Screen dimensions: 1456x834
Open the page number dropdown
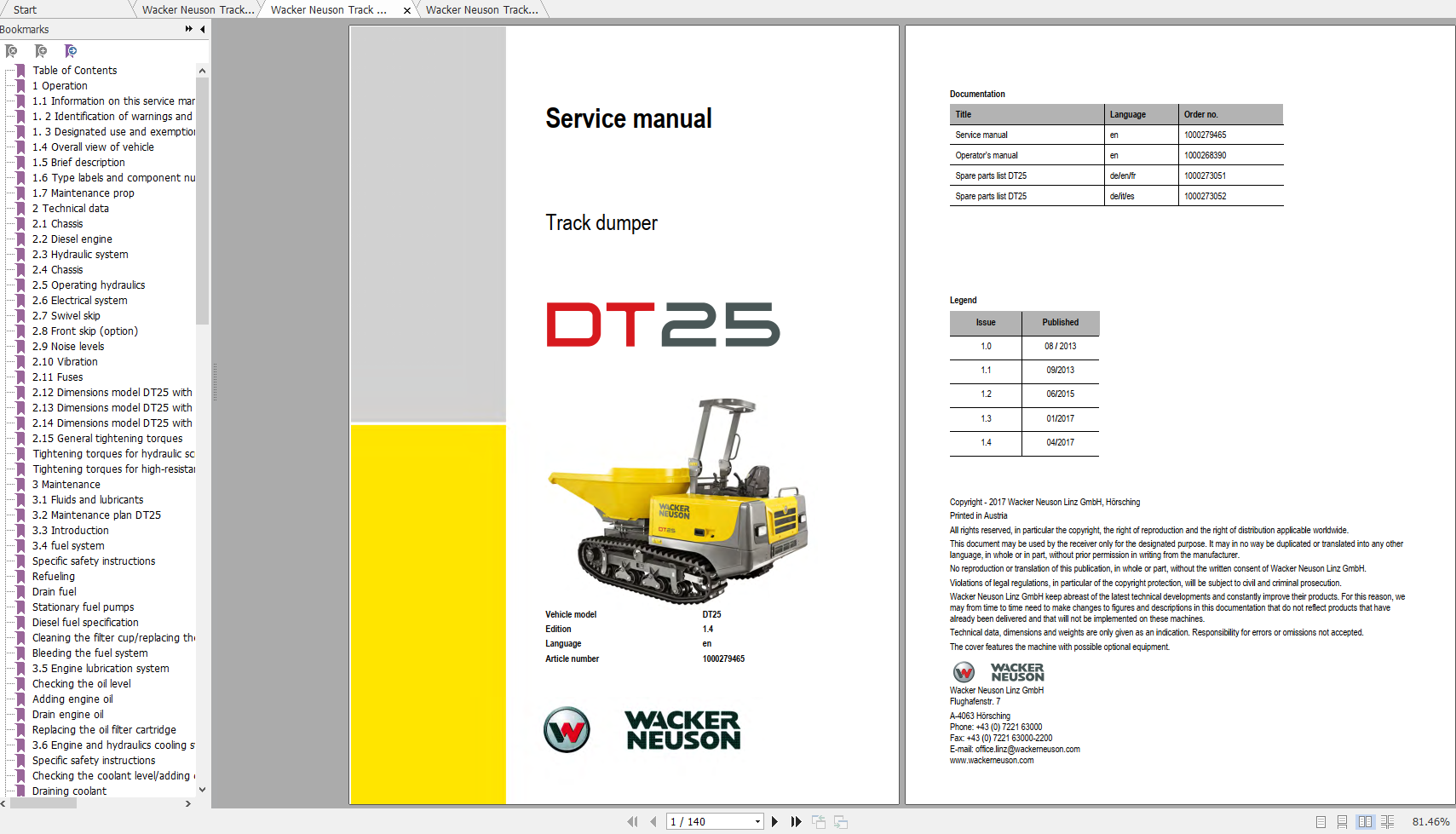(x=757, y=821)
